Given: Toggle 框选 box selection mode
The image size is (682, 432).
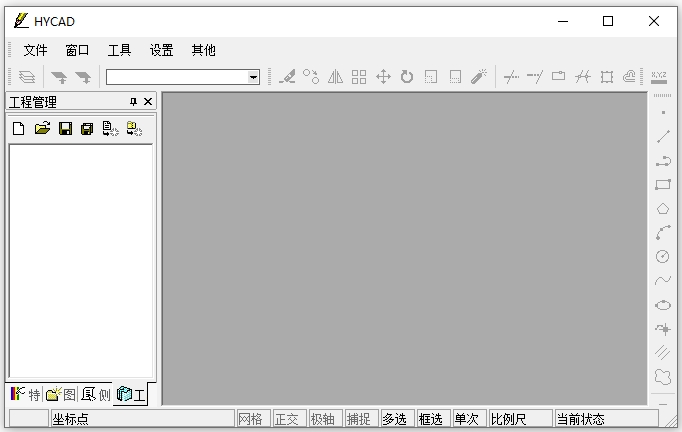Looking at the screenshot, I should tap(434, 419).
